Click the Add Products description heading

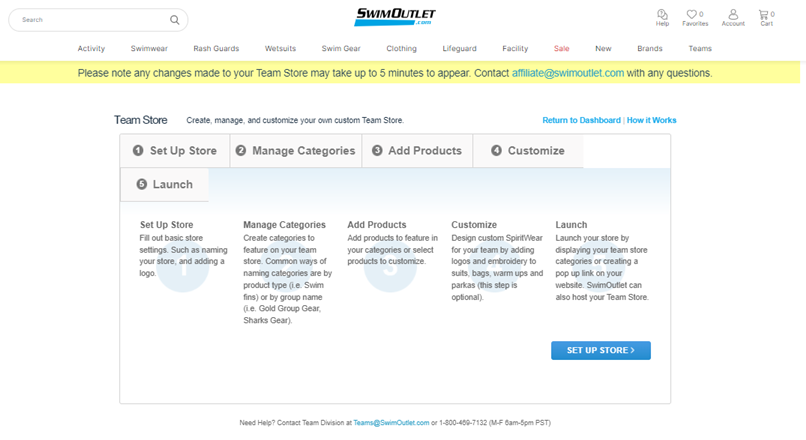(x=377, y=225)
